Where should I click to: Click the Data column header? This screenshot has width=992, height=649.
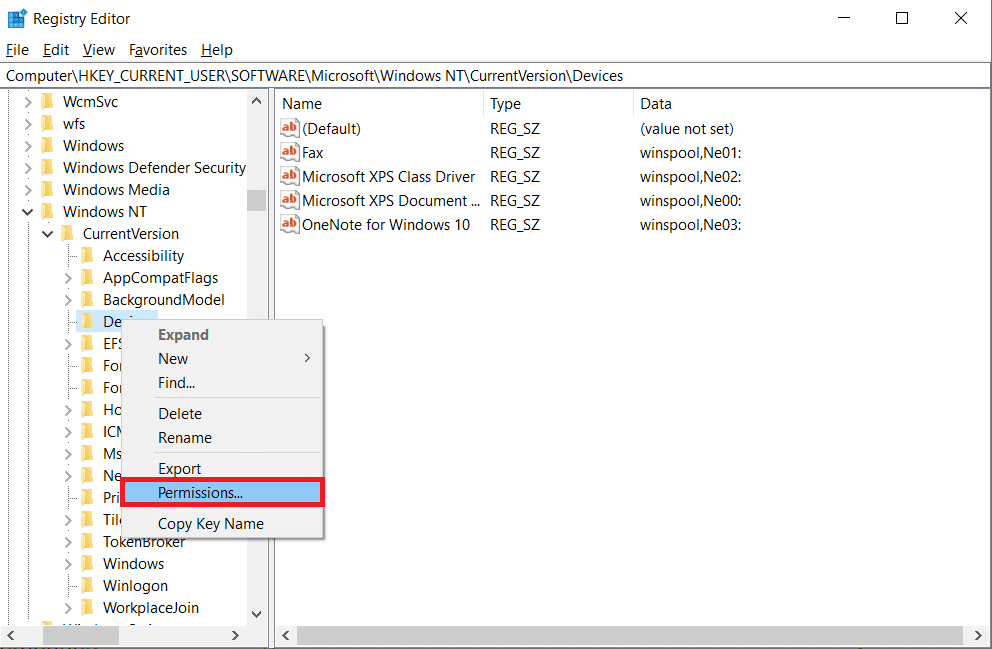656,104
